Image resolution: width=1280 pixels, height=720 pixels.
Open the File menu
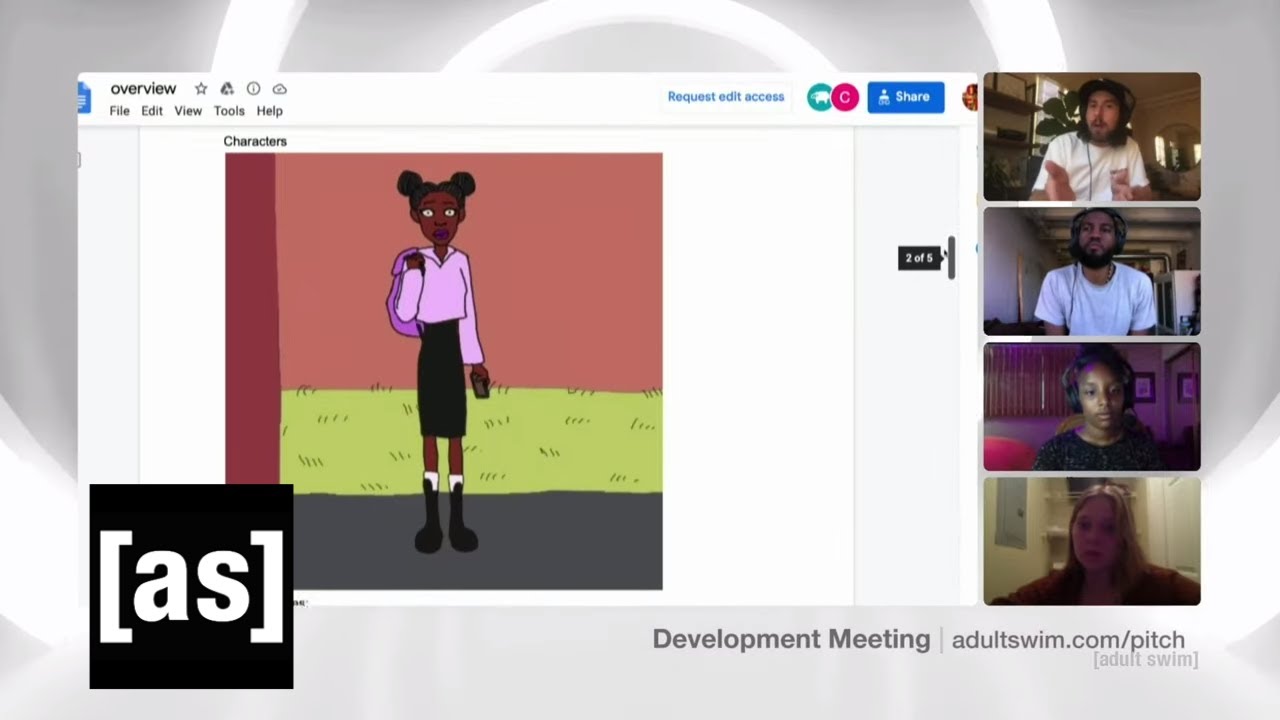119,111
